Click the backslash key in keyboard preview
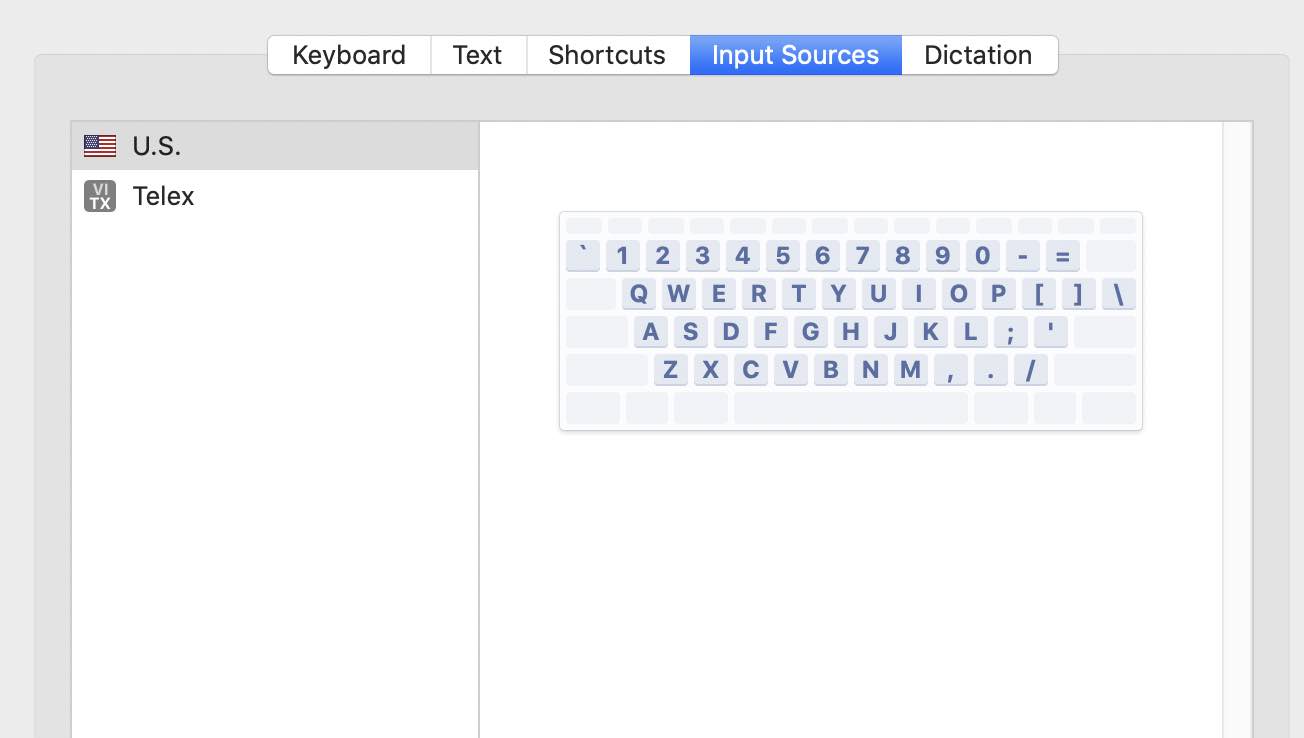The height and width of the screenshot is (738, 1304). pos(1119,294)
